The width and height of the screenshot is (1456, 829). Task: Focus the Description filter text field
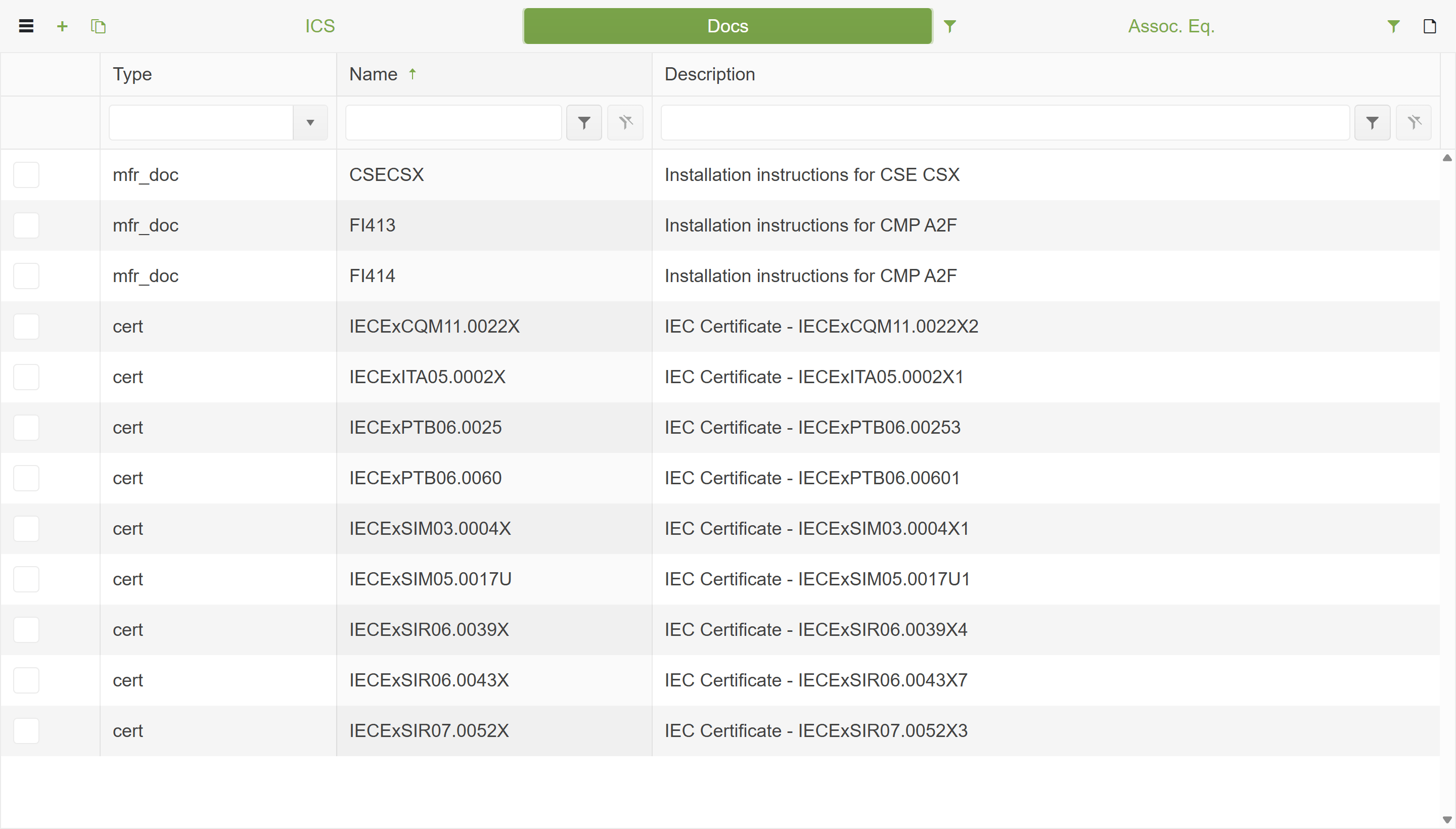point(1005,122)
